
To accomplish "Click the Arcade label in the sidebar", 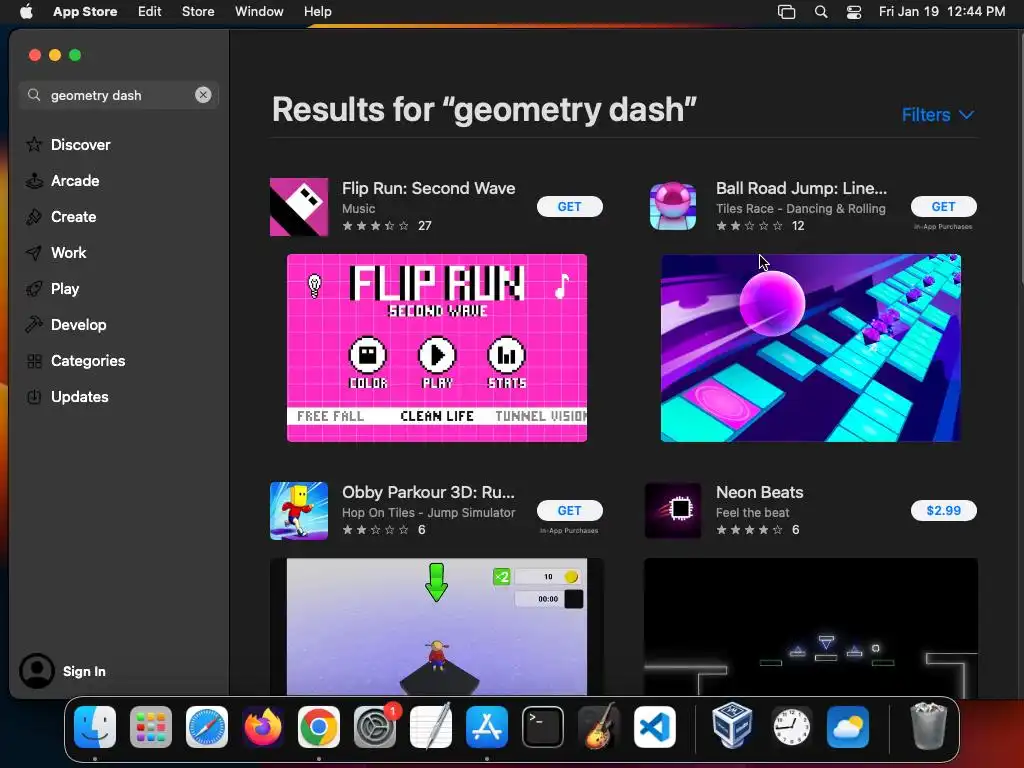I will (75, 181).
